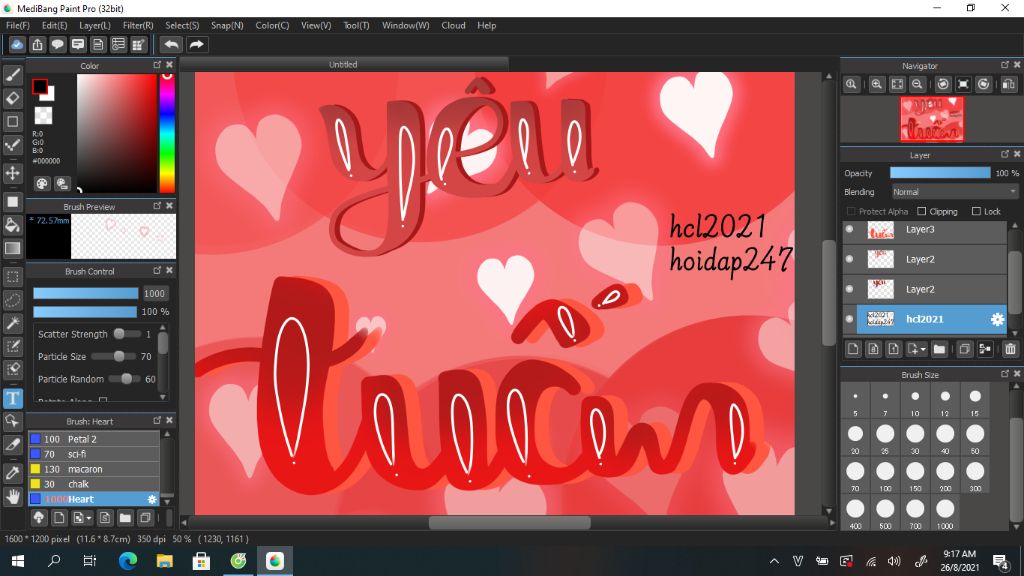1024x576 pixels.
Task: Open the Blending mode dropdown
Action: coord(955,192)
